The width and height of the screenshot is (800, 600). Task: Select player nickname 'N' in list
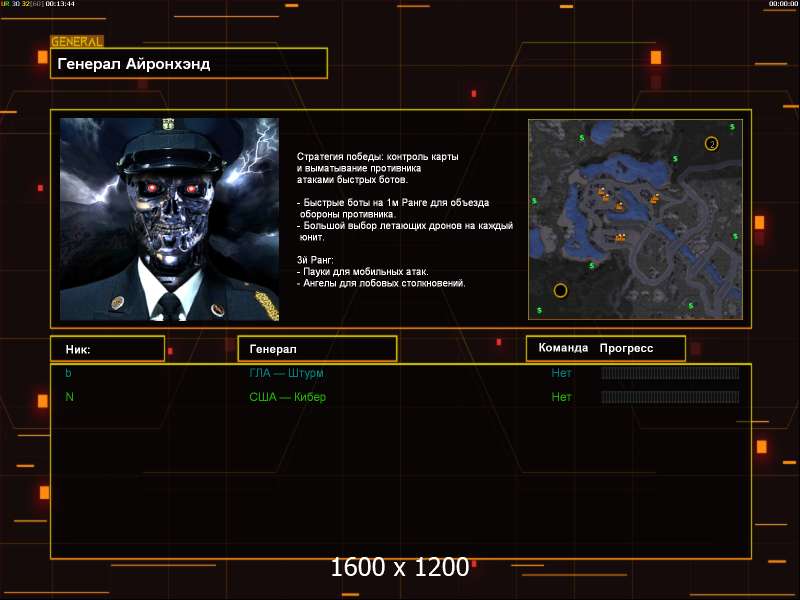click(x=69, y=397)
